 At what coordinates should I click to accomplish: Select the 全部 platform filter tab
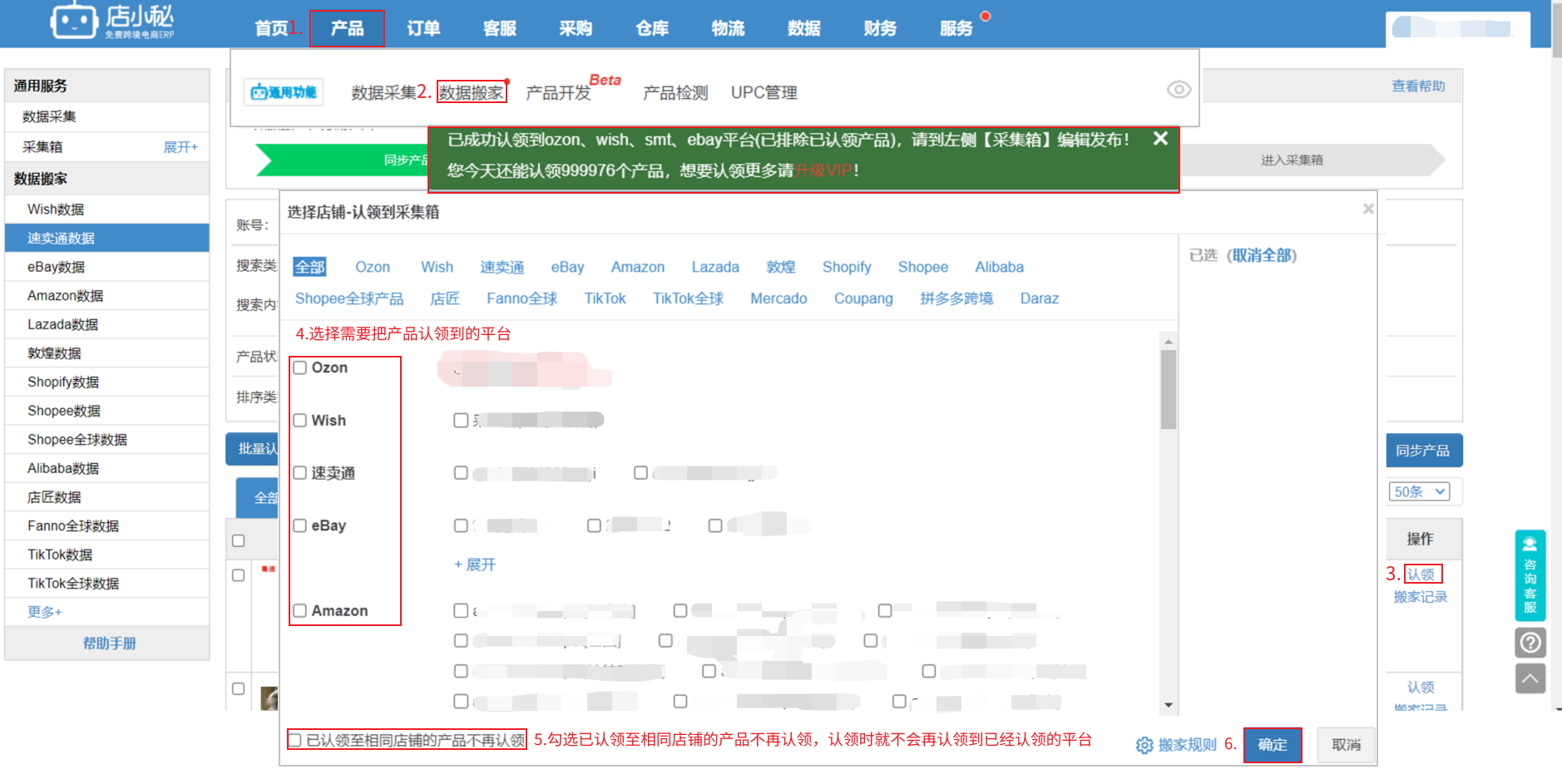(x=309, y=267)
